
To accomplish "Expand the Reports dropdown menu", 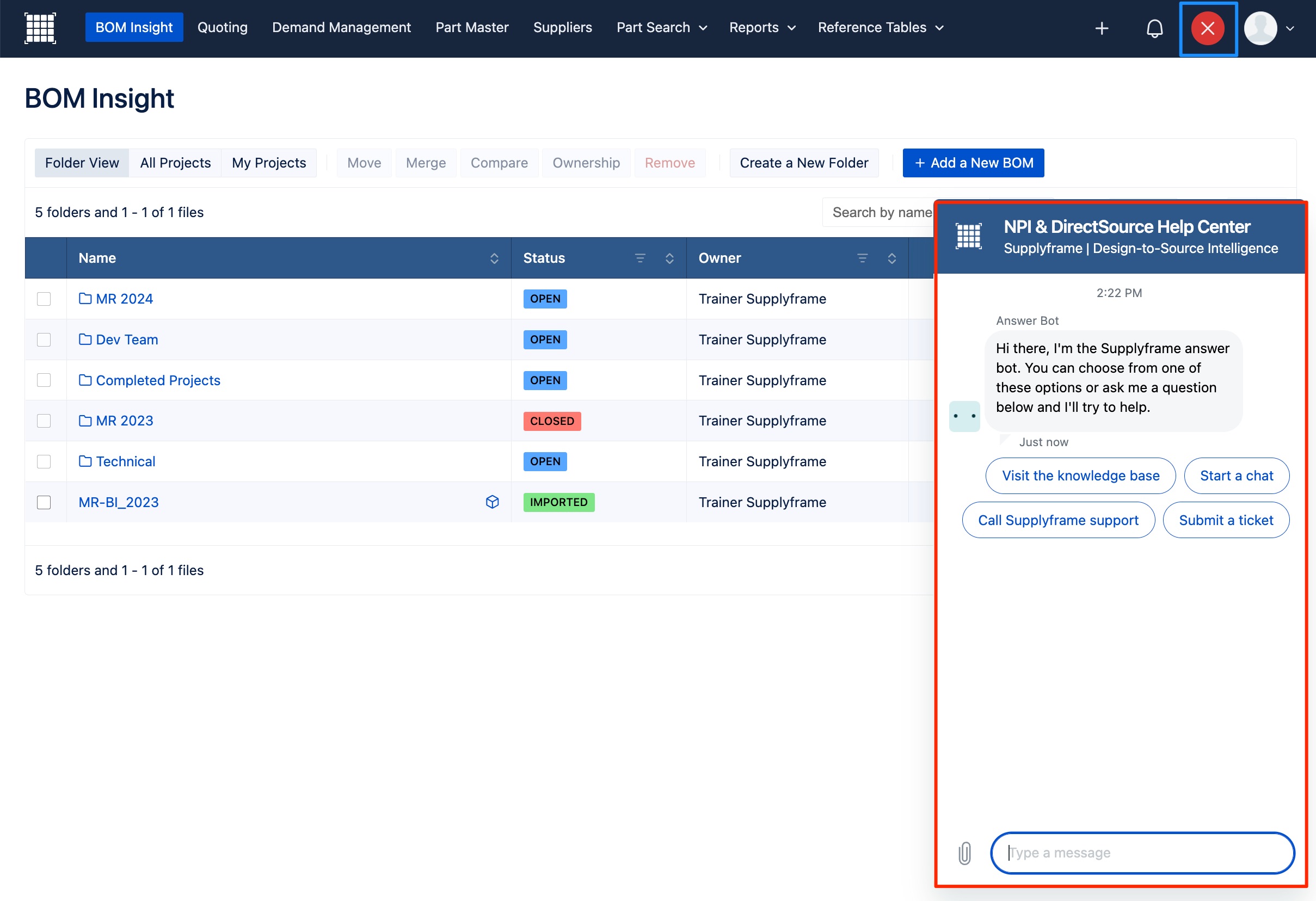I will [762, 28].
